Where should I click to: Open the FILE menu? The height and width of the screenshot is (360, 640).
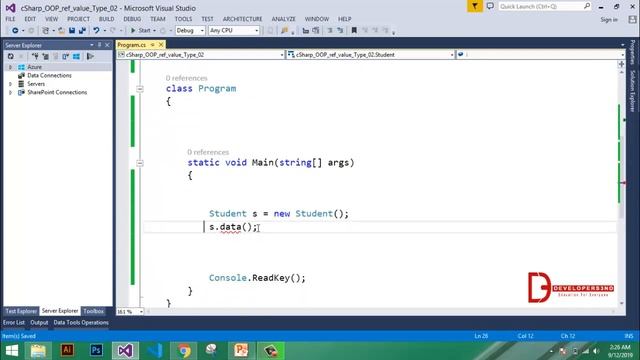click(x=10, y=19)
